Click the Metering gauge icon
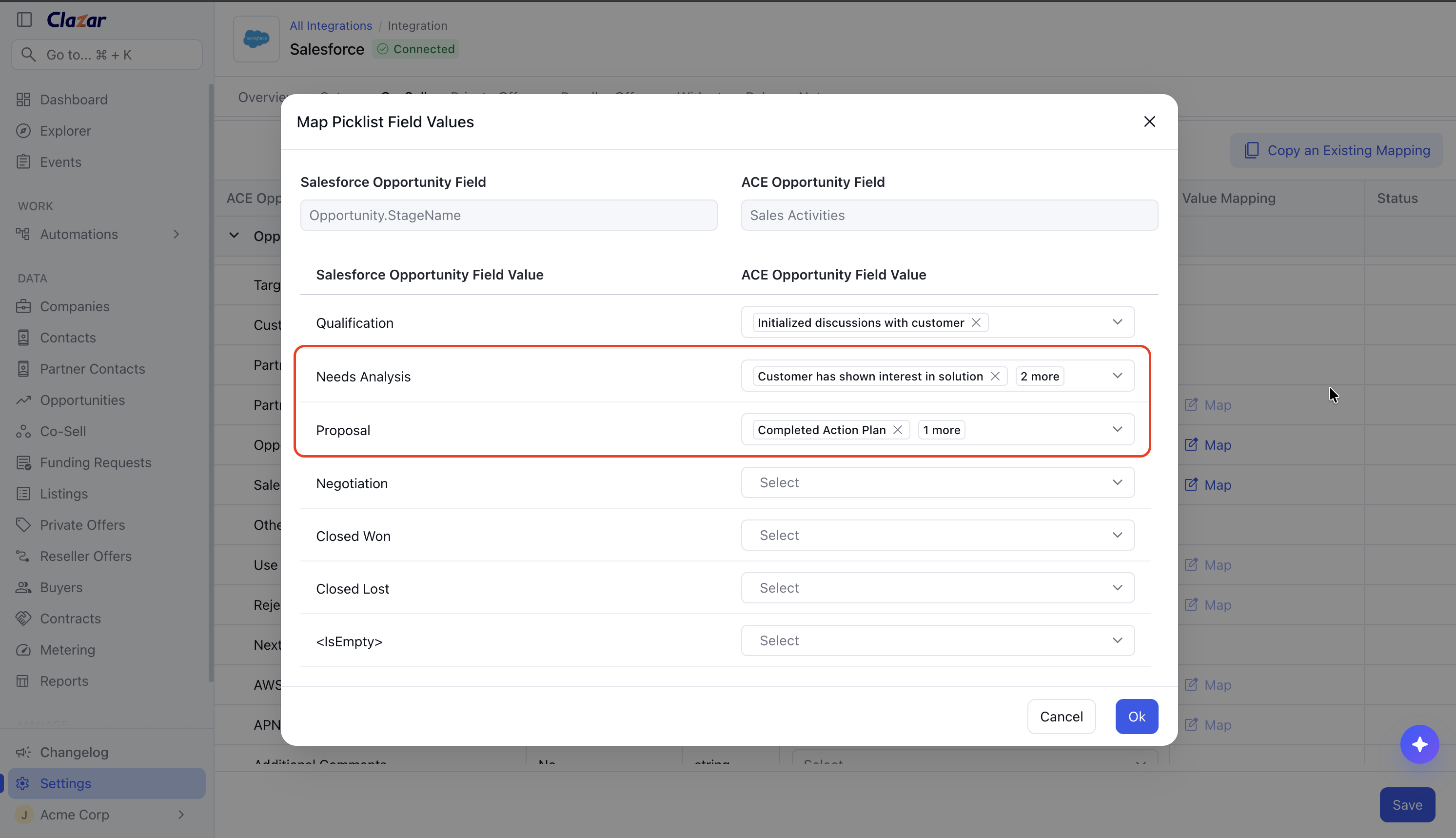The image size is (1456, 838). click(x=23, y=649)
